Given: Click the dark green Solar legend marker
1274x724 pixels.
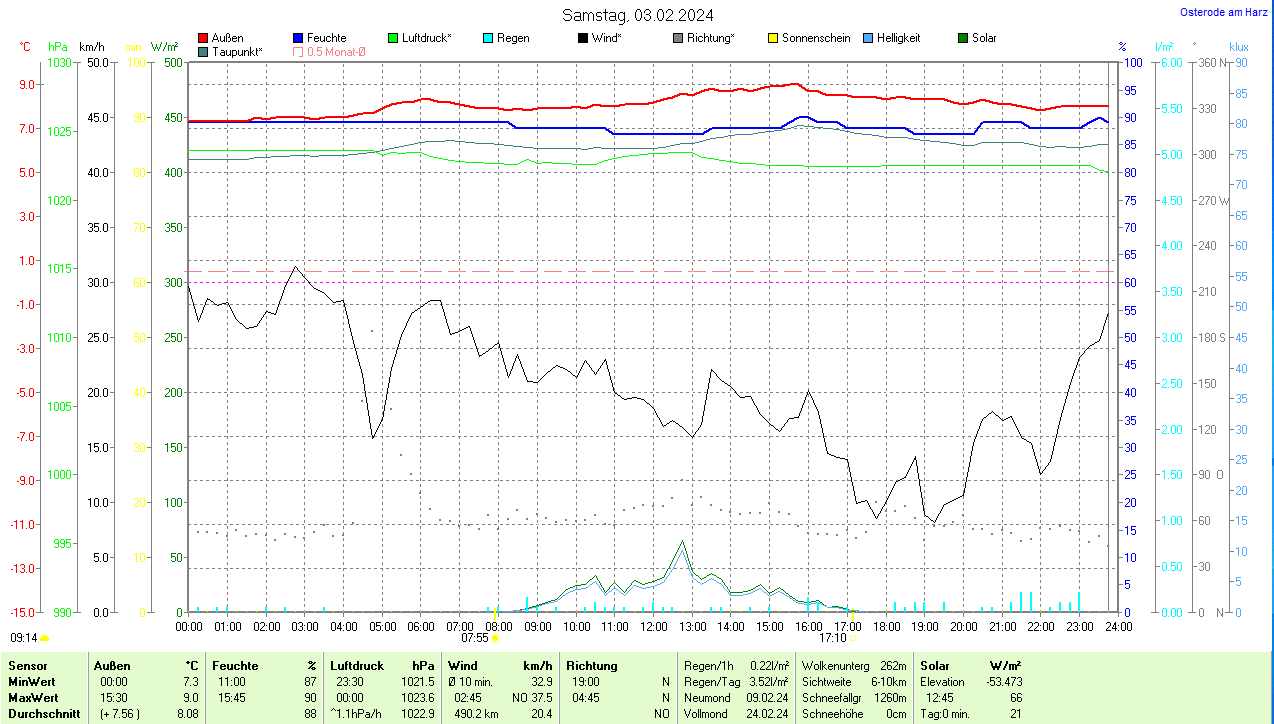Looking at the screenshot, I should 964,38.
